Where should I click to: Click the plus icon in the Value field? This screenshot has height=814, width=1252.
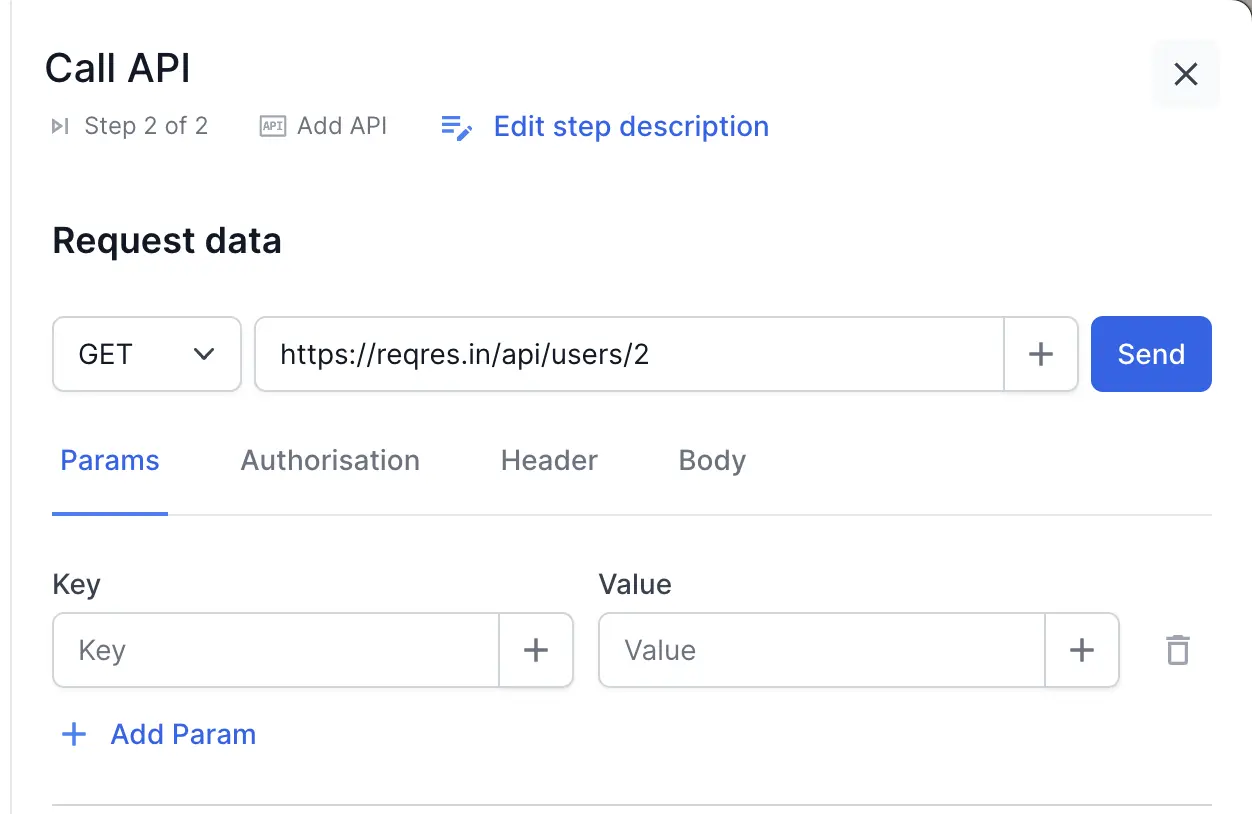(1081, 650)
